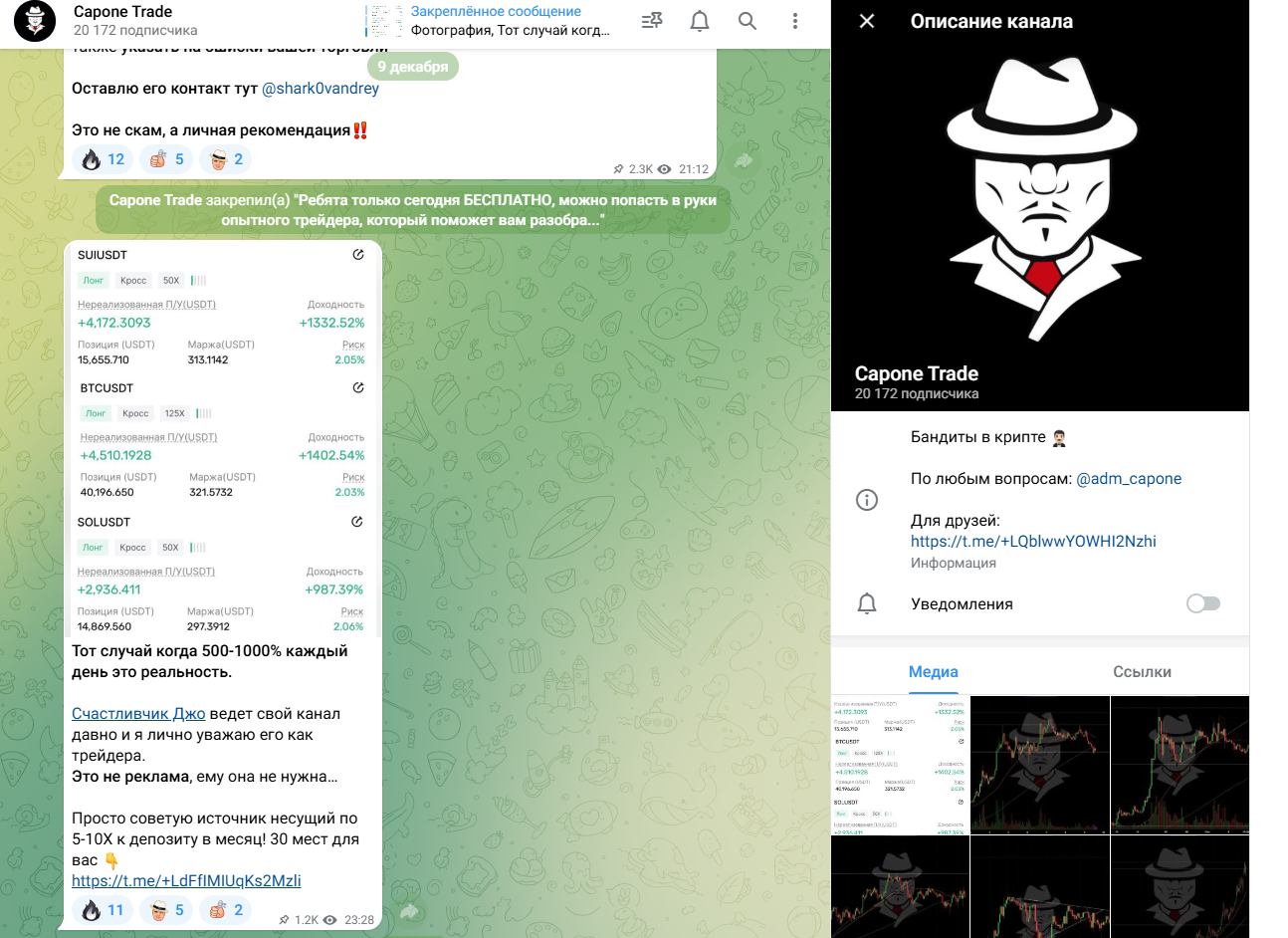This screenshot has width=1288, height=938.
Task: Forward the 21:12 message with share arrow
Action: pyautogui.click(x=745, y=159)
